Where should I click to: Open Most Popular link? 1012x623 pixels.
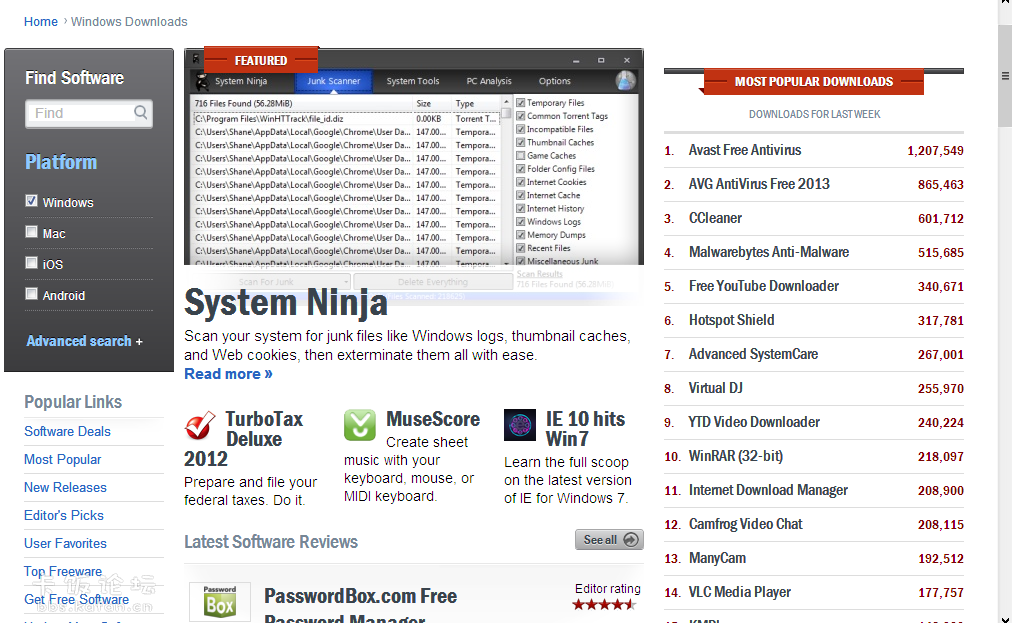coord(63,460)
